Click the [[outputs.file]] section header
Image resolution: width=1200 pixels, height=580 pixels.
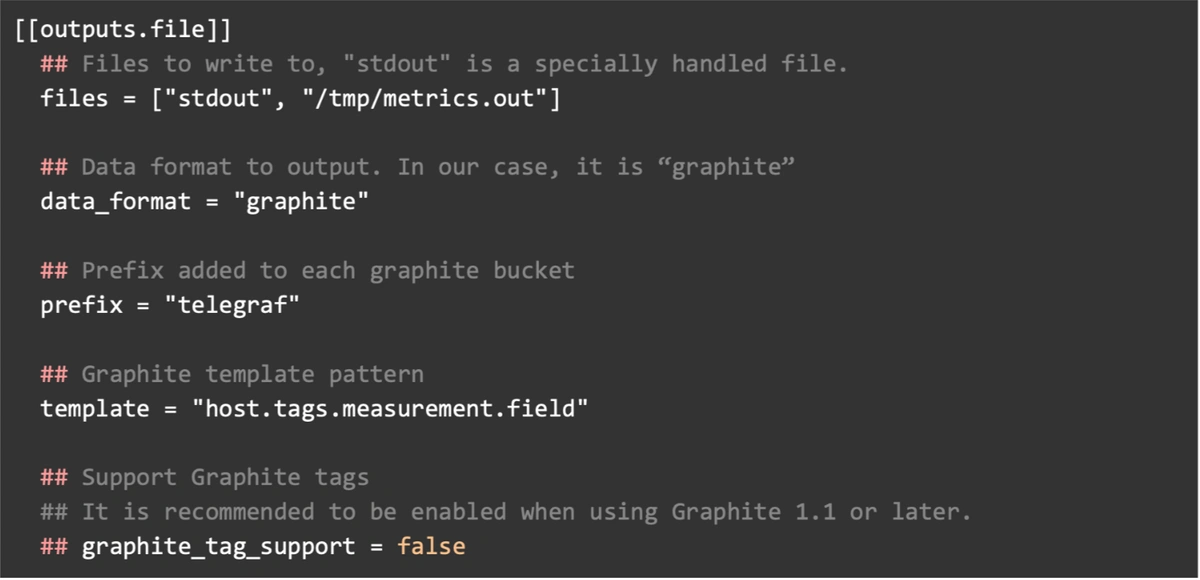click(123, 30)
